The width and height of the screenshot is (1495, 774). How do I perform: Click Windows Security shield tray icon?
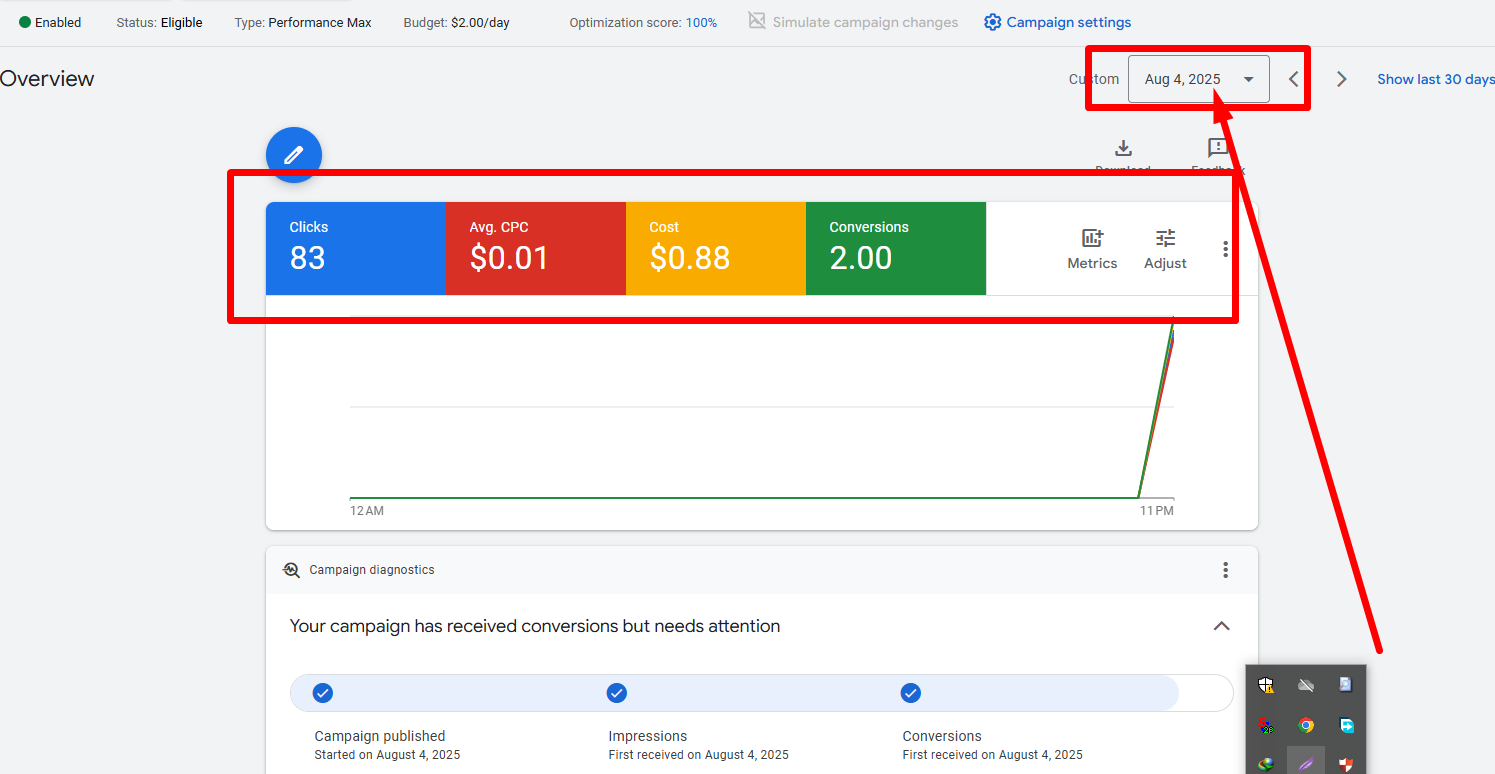point(1266,685)
